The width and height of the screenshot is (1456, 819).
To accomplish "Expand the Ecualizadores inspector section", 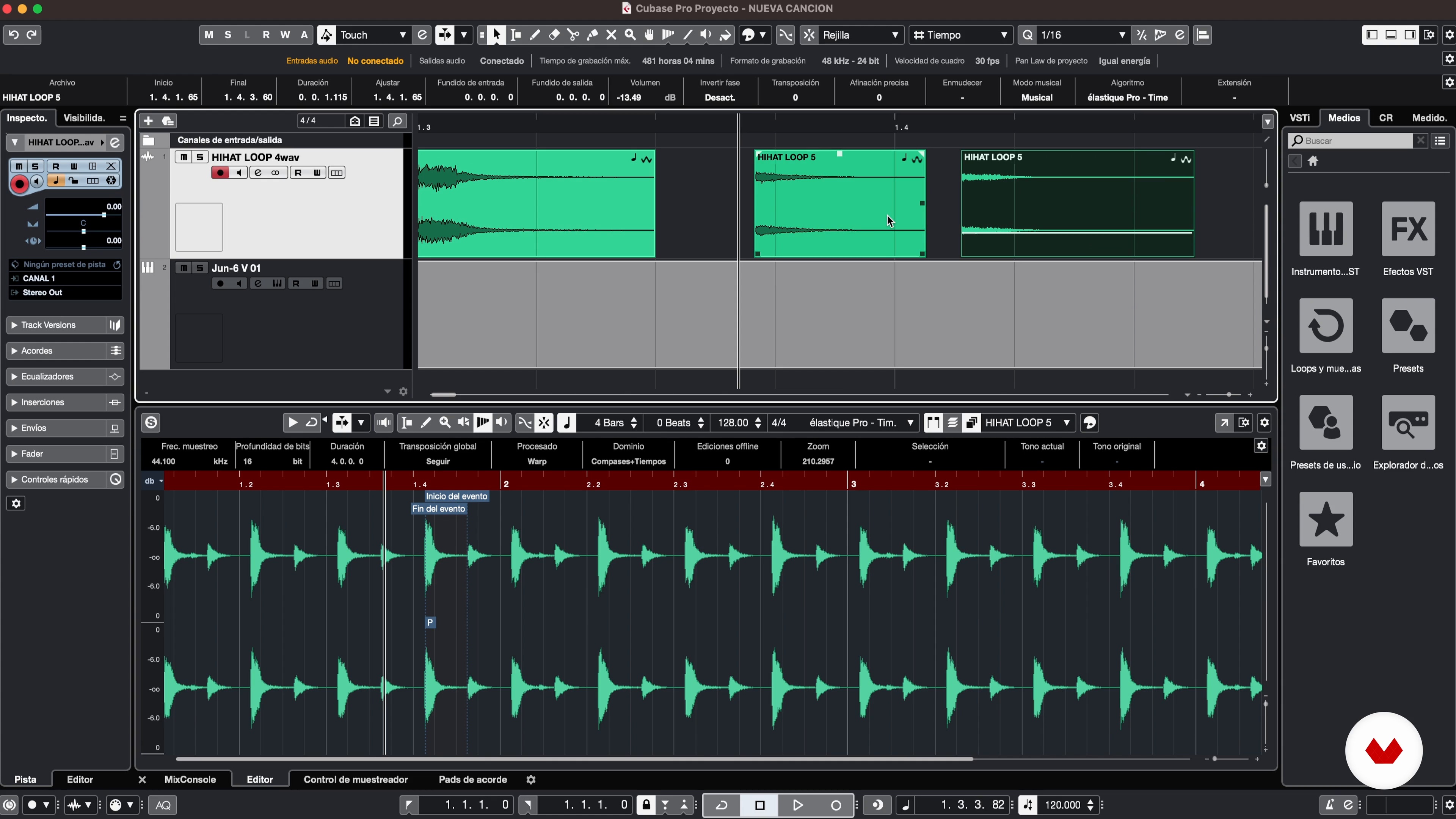I will click(56, 377).
